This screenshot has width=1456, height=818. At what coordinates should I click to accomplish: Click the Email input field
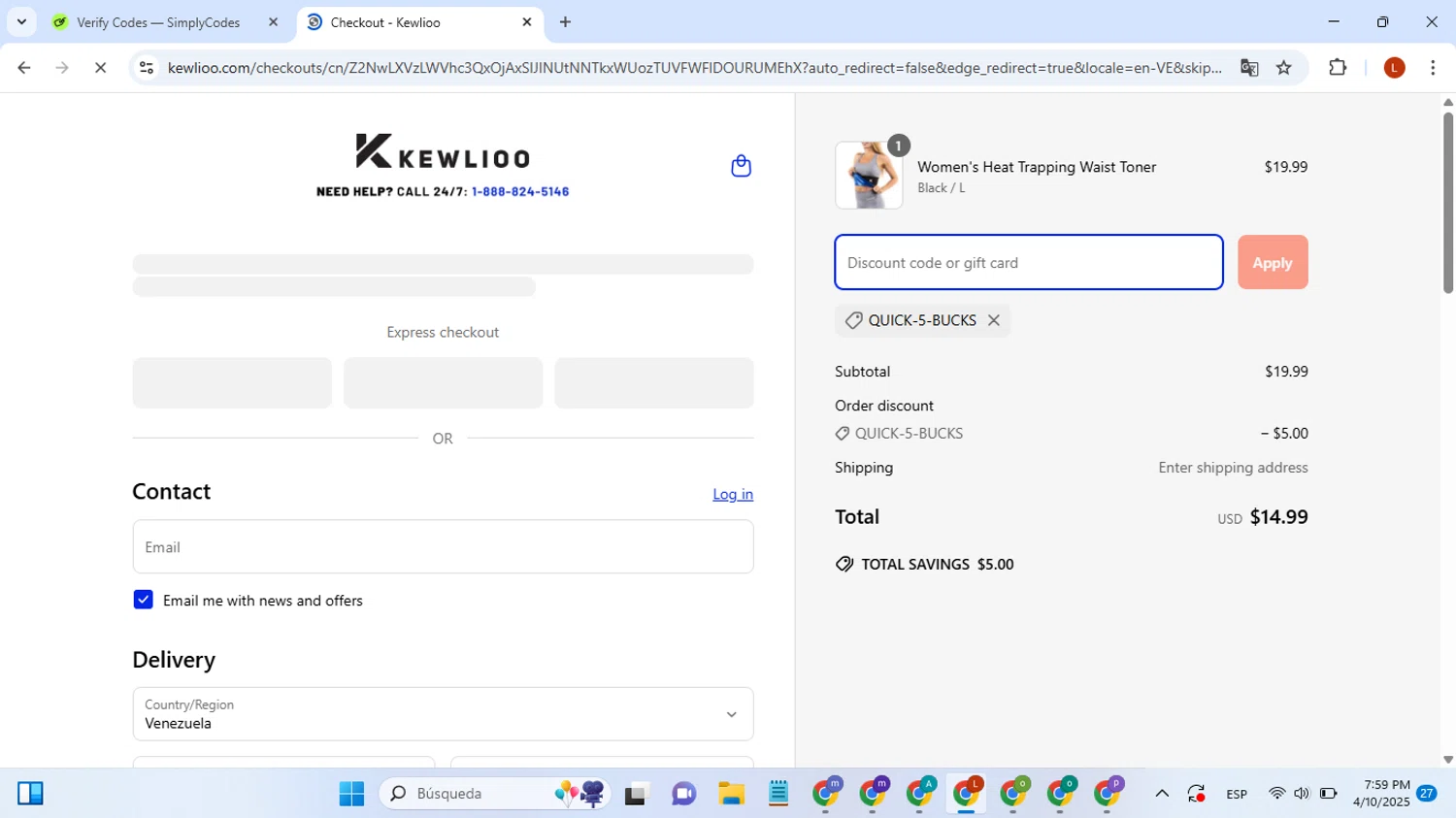(443, 546)
